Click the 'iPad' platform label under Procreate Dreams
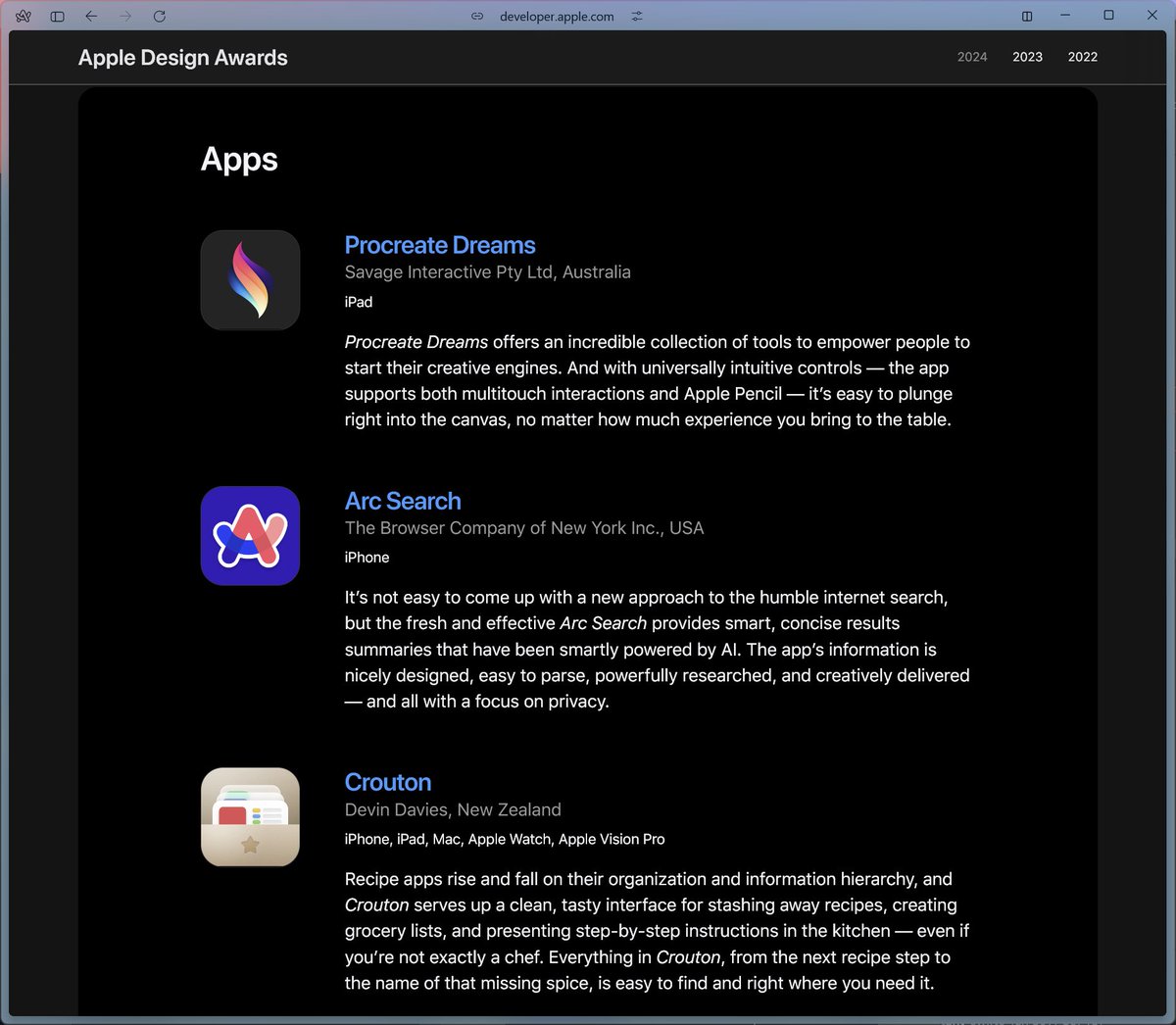 tap(359, 302)
